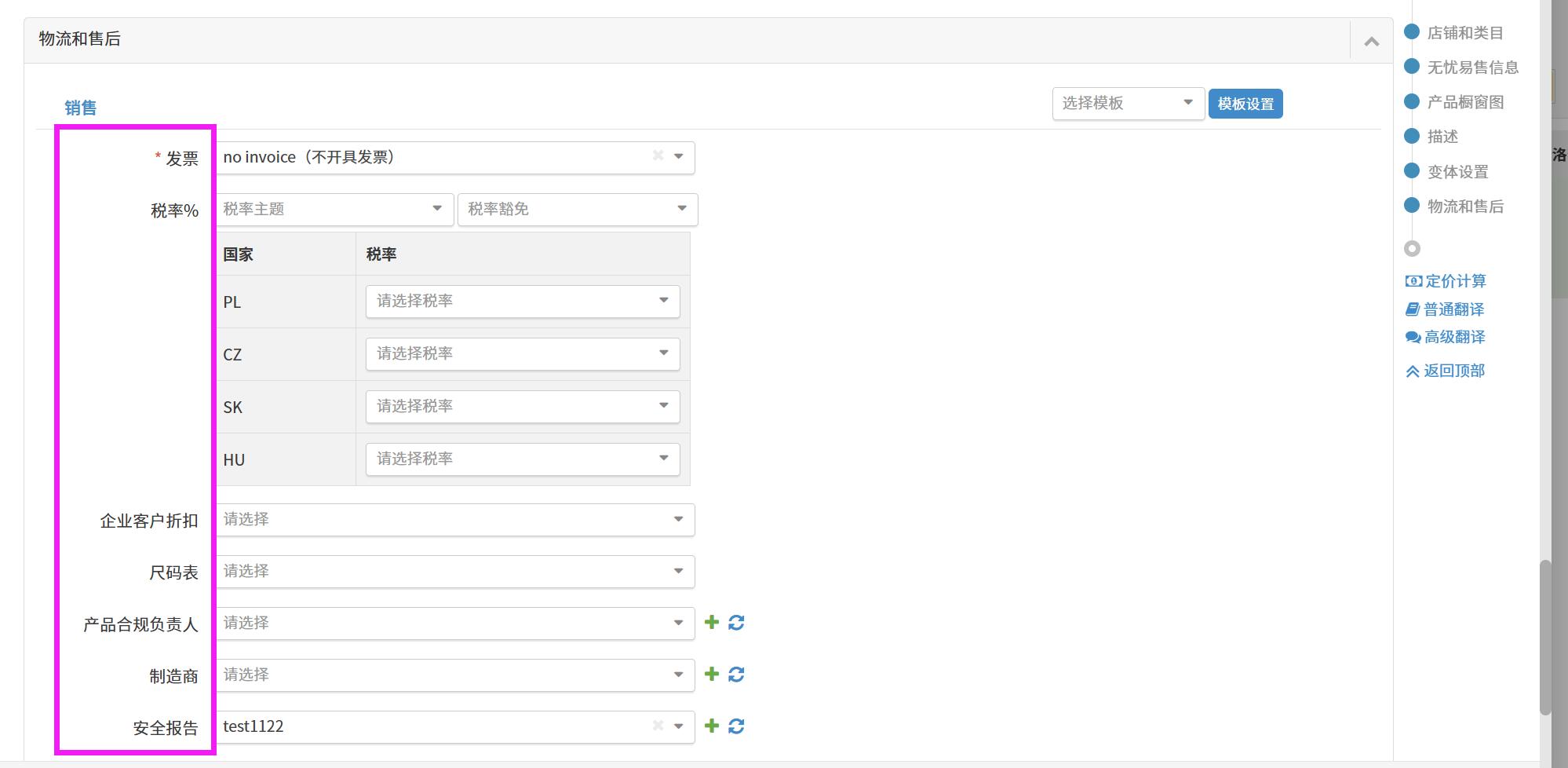Refresh the 产品合规负责人 list
1568x768 pixels.
click(x=736, y=623)
